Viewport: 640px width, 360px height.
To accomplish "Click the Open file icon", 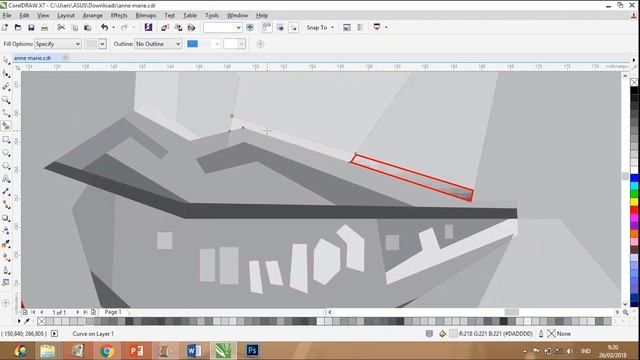I will tap(18, 27).
